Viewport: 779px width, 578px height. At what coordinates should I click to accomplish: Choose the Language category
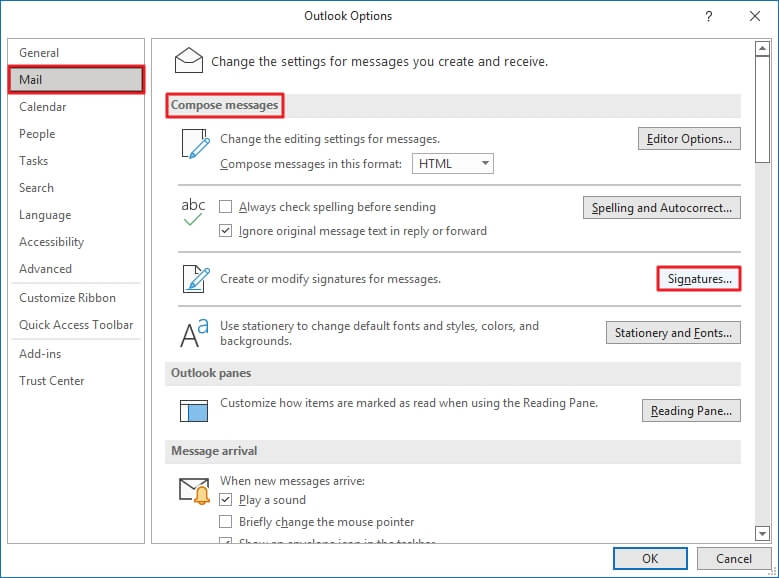click(76, 215)
